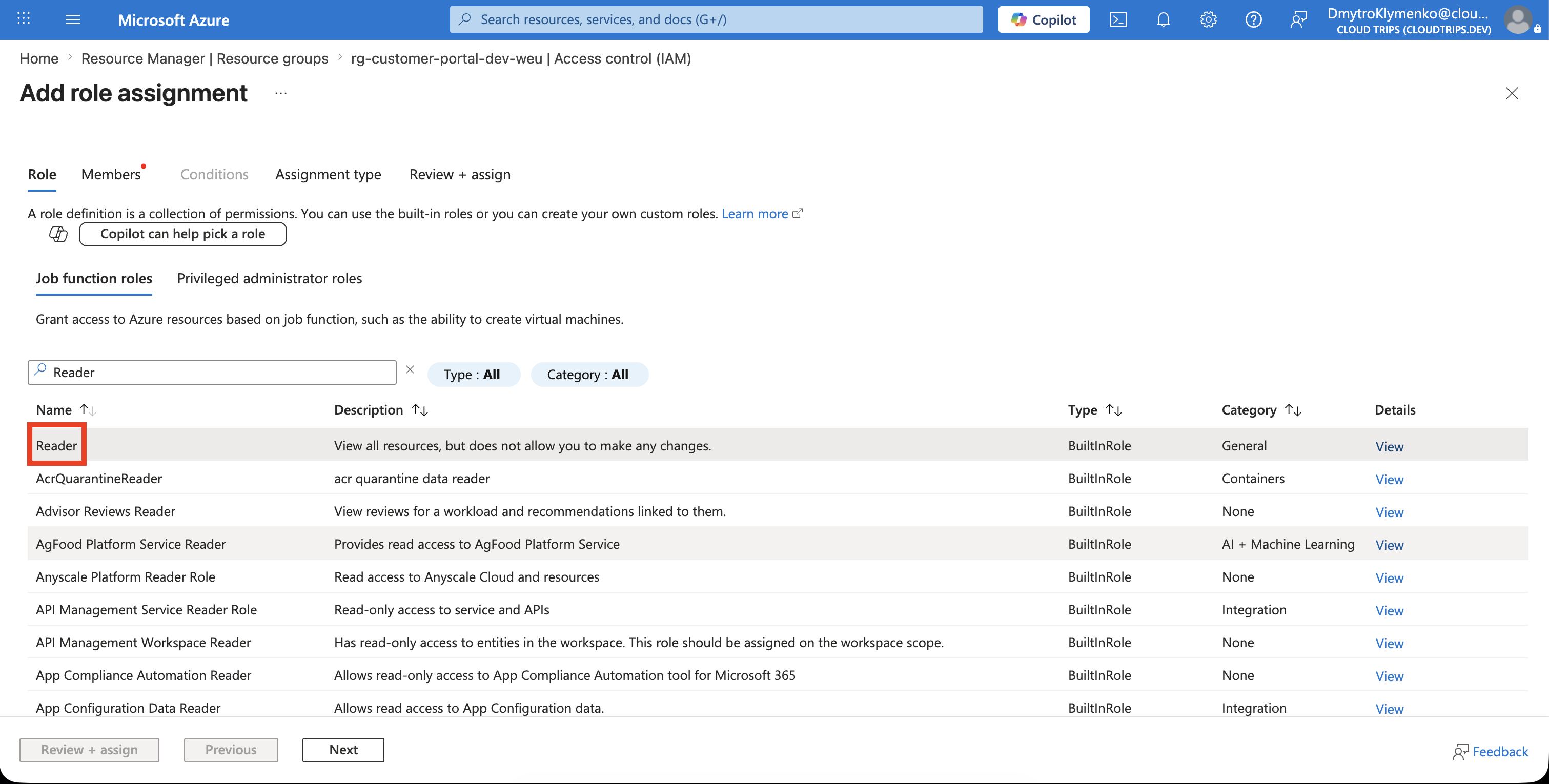Click the Next button
The height and width of the screenshot is (784, 1549).
pos(343,750)
